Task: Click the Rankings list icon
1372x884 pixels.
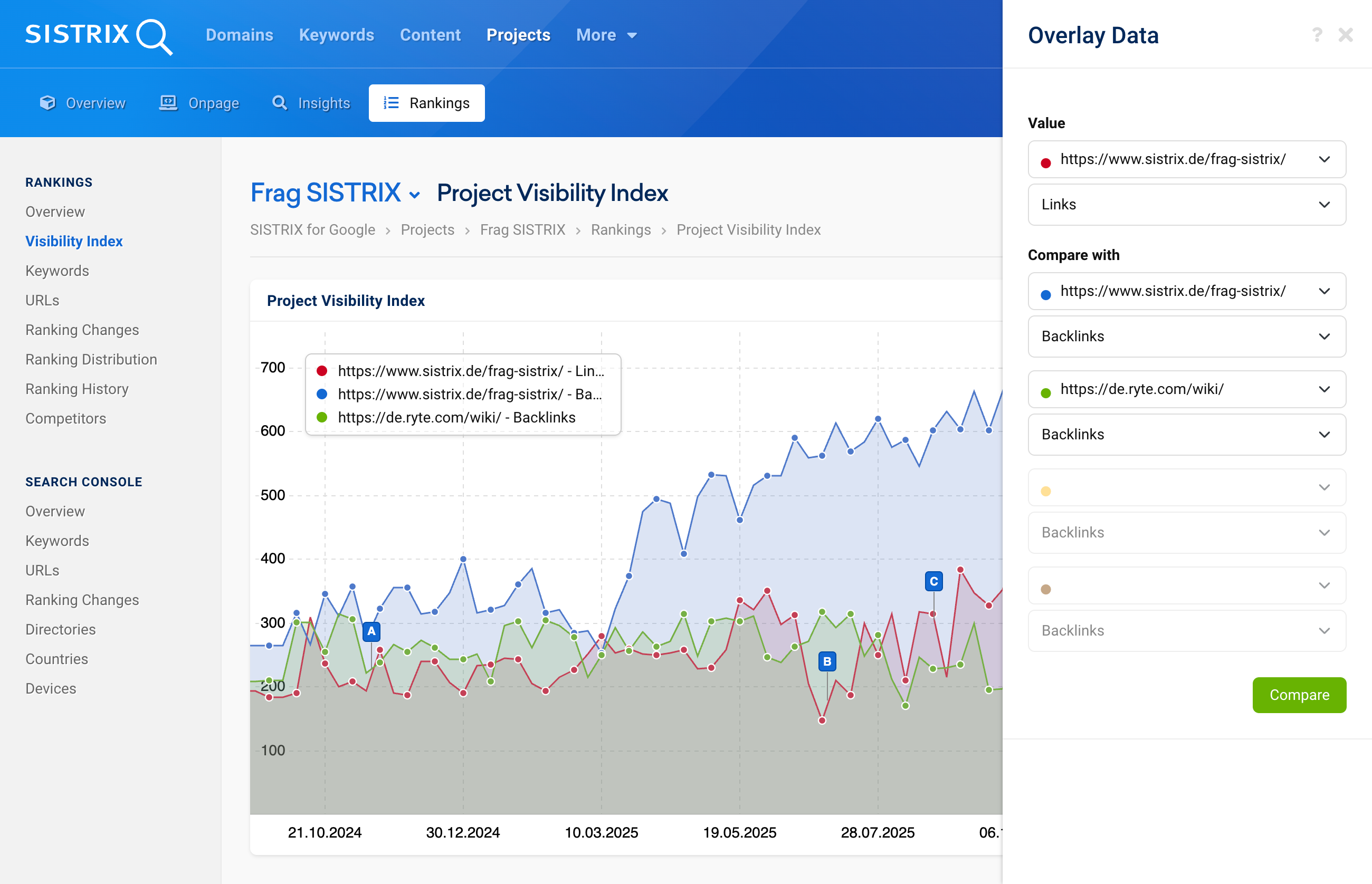Action: [x=391, y=103]
